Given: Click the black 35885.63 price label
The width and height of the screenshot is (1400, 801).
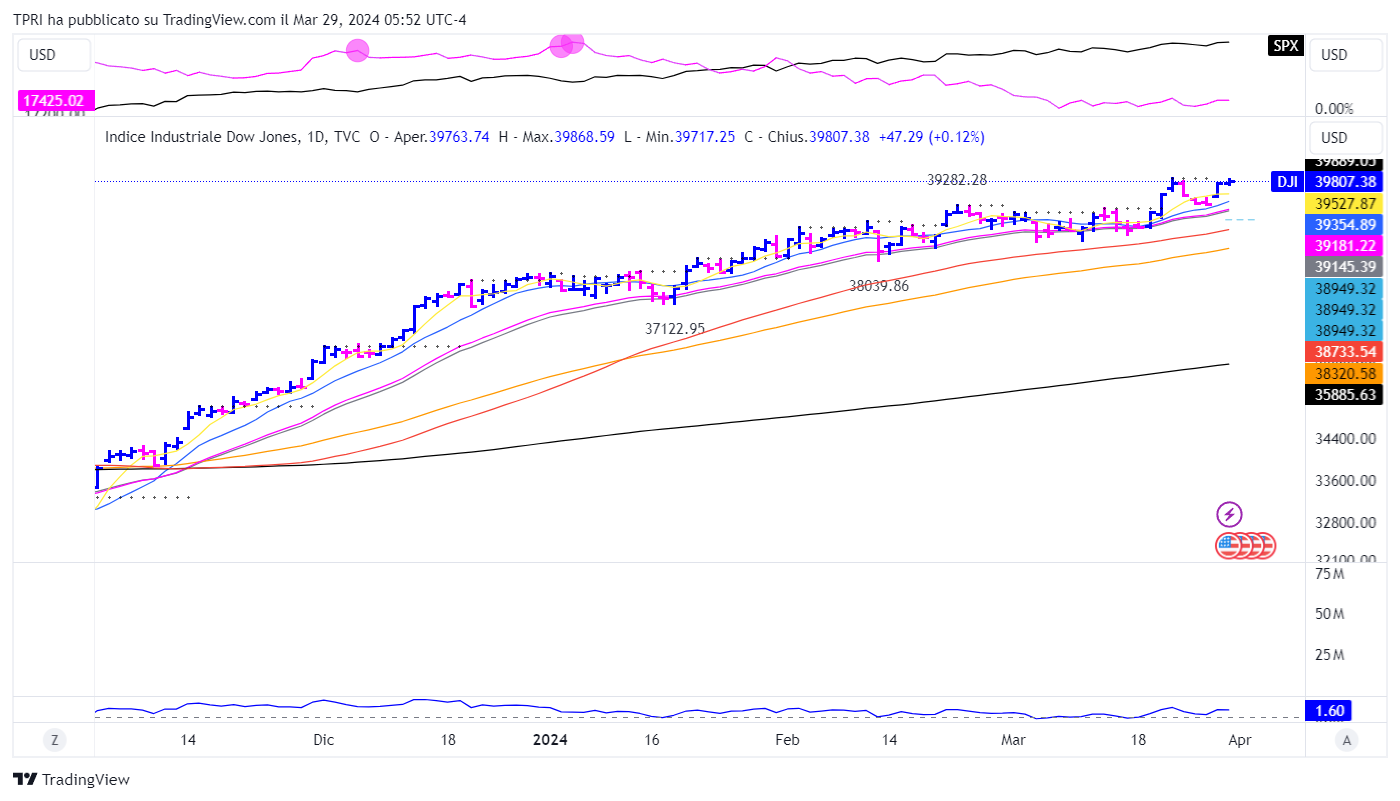Looking at the screenshot, I should pos(1345,395).
